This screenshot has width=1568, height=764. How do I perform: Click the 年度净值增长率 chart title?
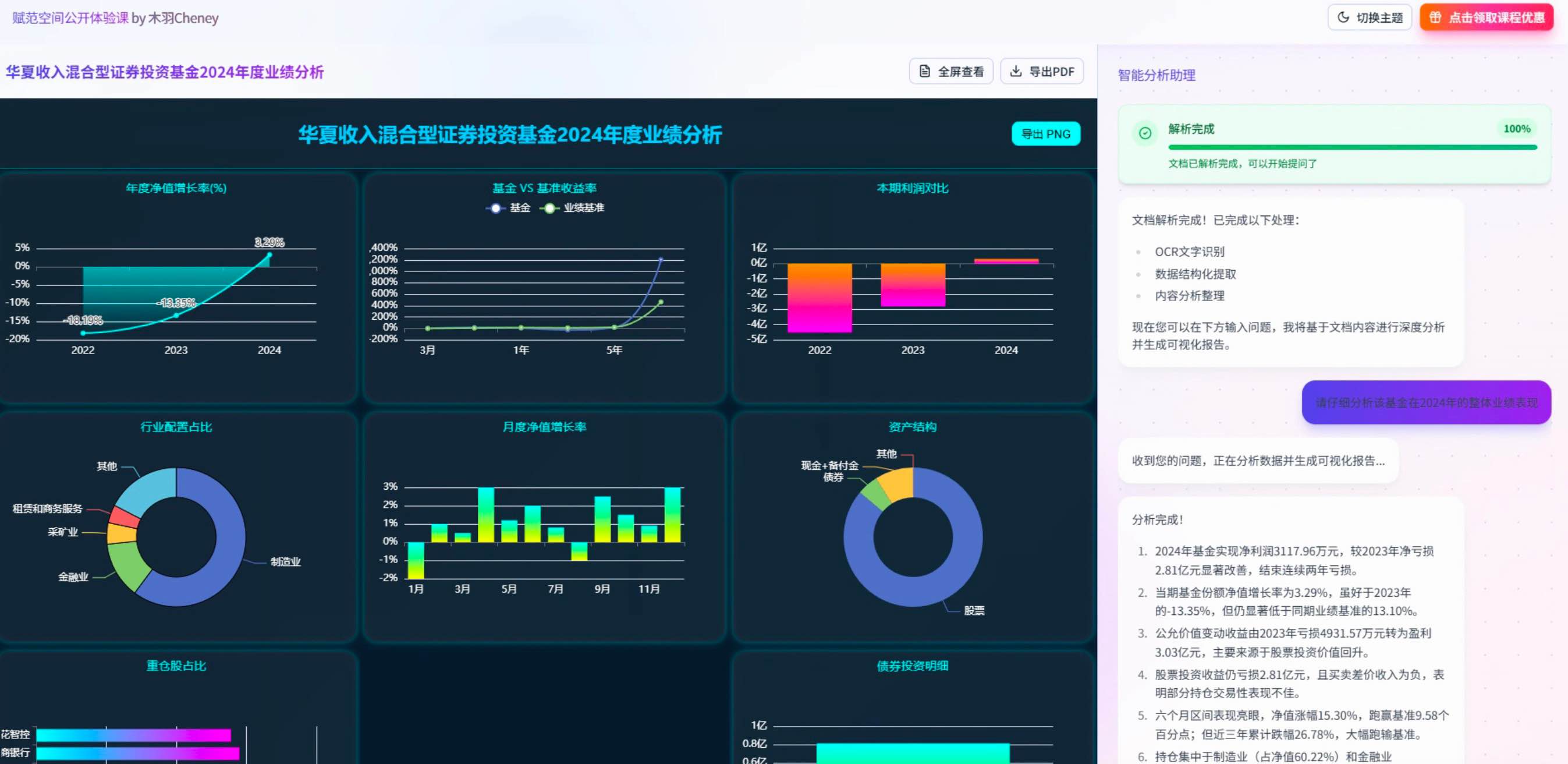point(175,189)
